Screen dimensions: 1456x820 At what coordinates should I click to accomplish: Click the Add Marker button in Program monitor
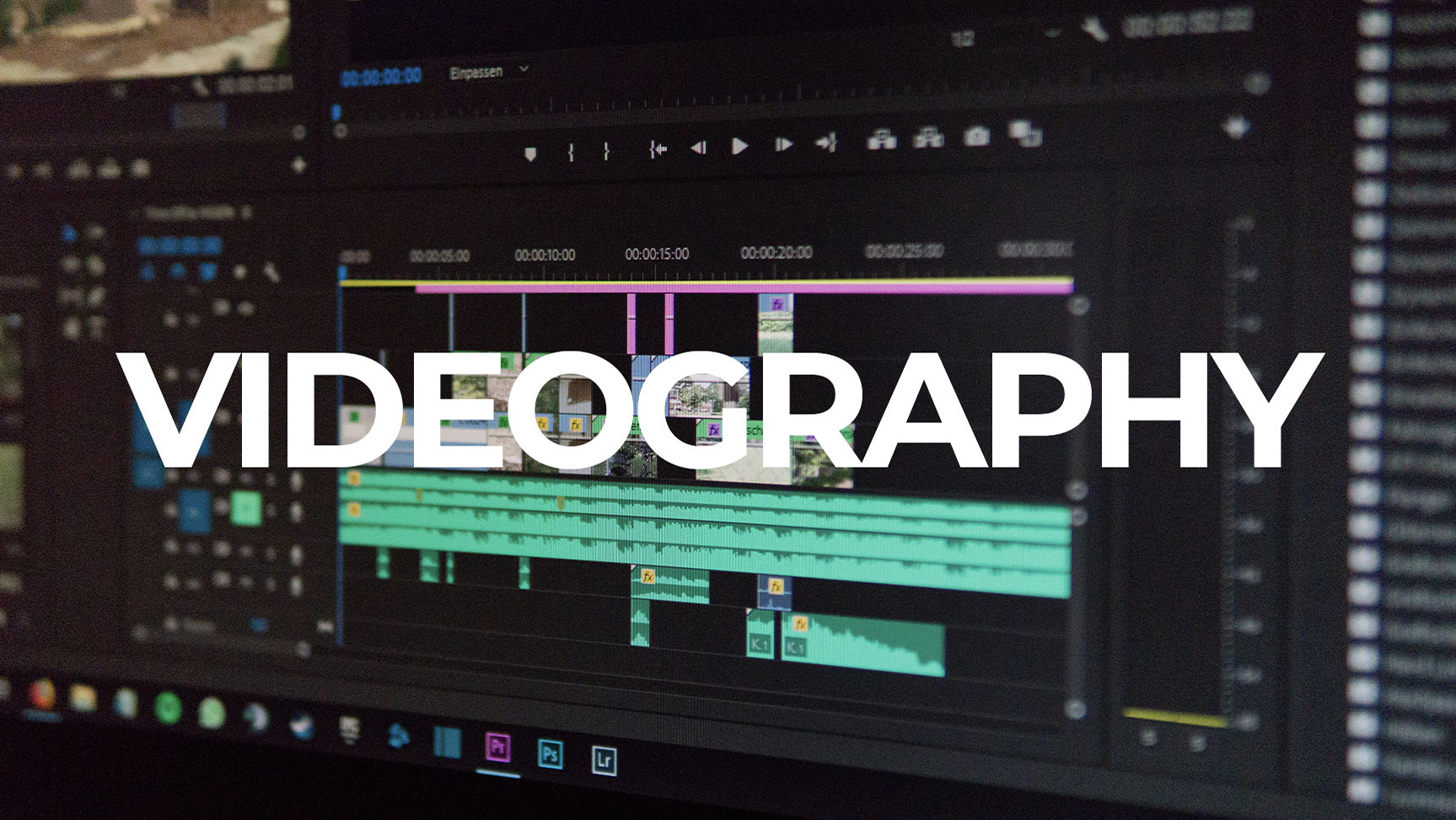click(x=530, y=154)
